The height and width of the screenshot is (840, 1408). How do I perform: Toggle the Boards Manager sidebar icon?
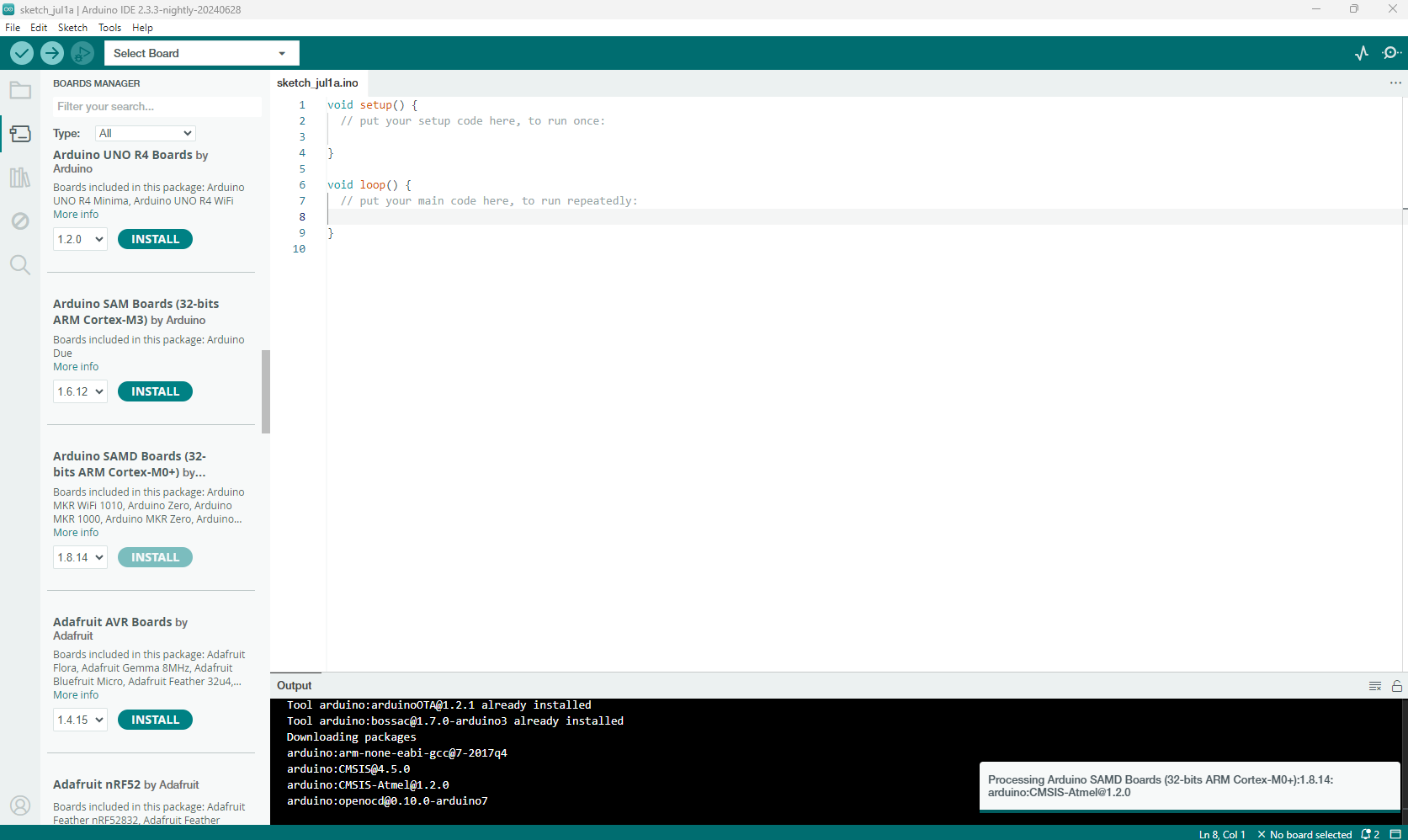tap(20, 134)
